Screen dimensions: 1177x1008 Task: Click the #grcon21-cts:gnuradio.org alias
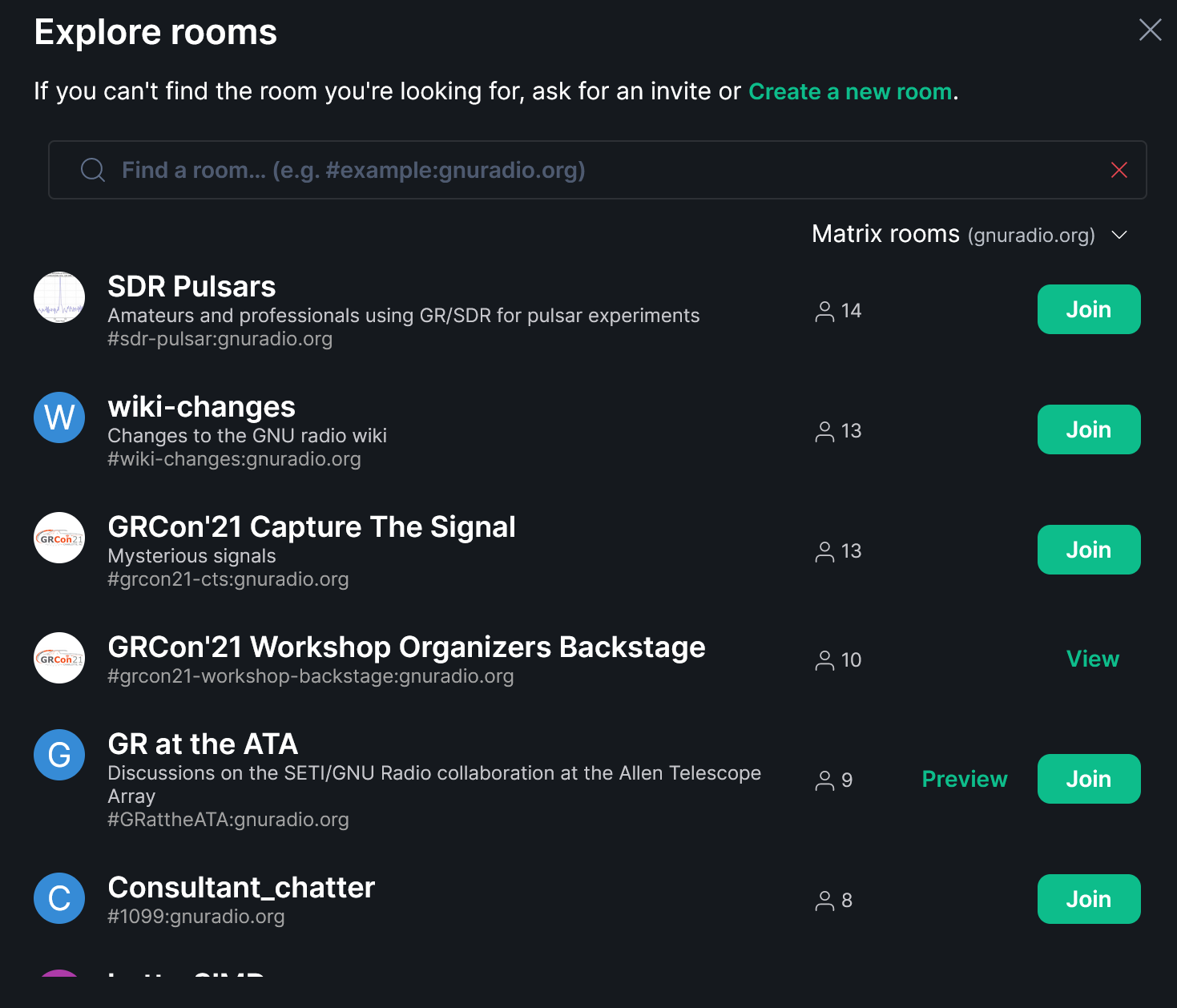click(228, 579)
